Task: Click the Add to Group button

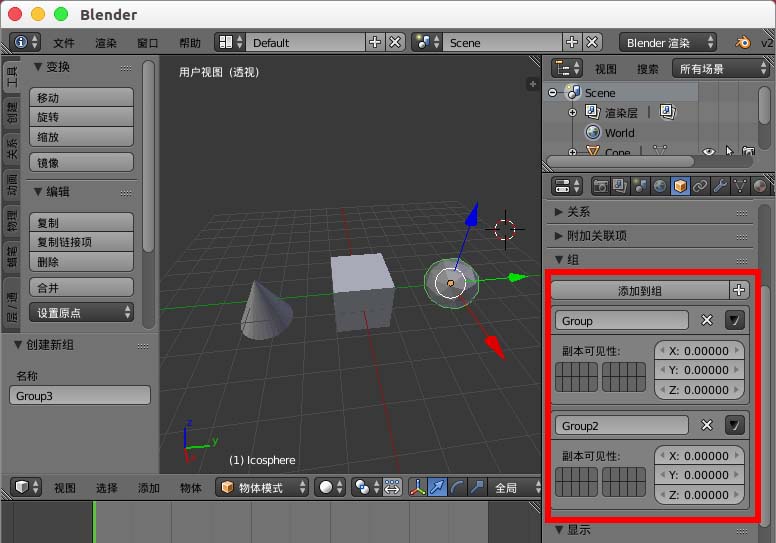Action: click(640, 290)
